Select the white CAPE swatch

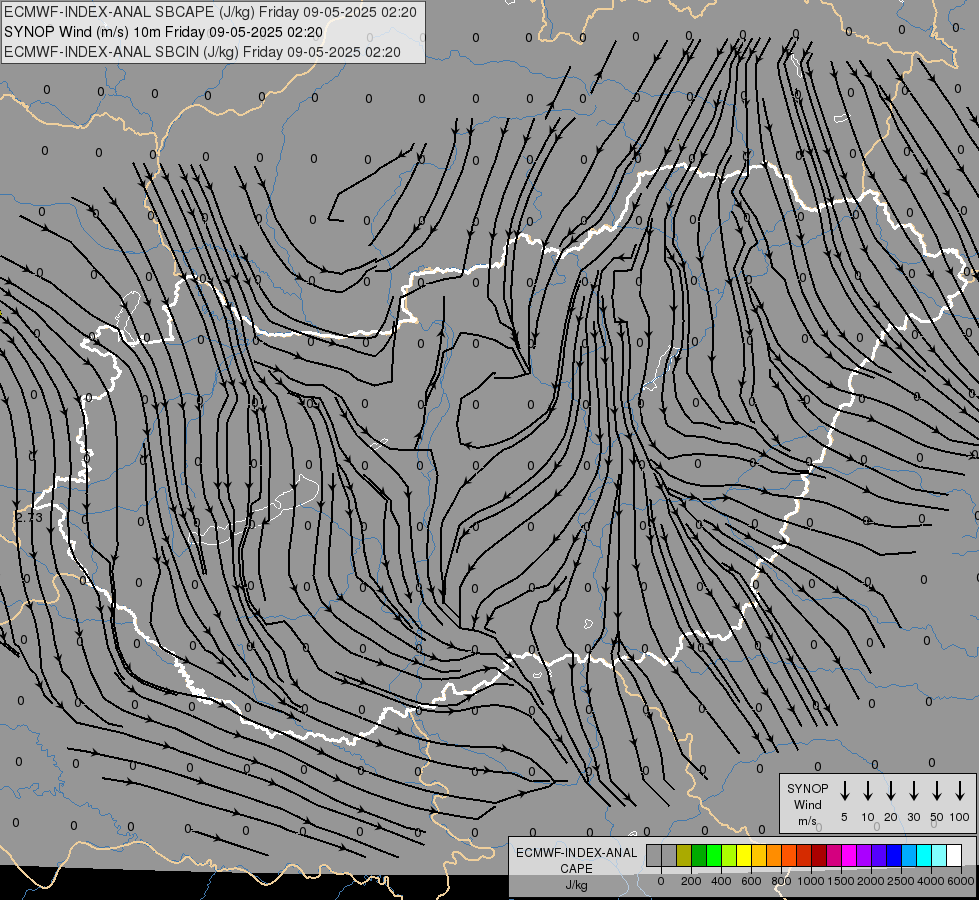[954, 855]
